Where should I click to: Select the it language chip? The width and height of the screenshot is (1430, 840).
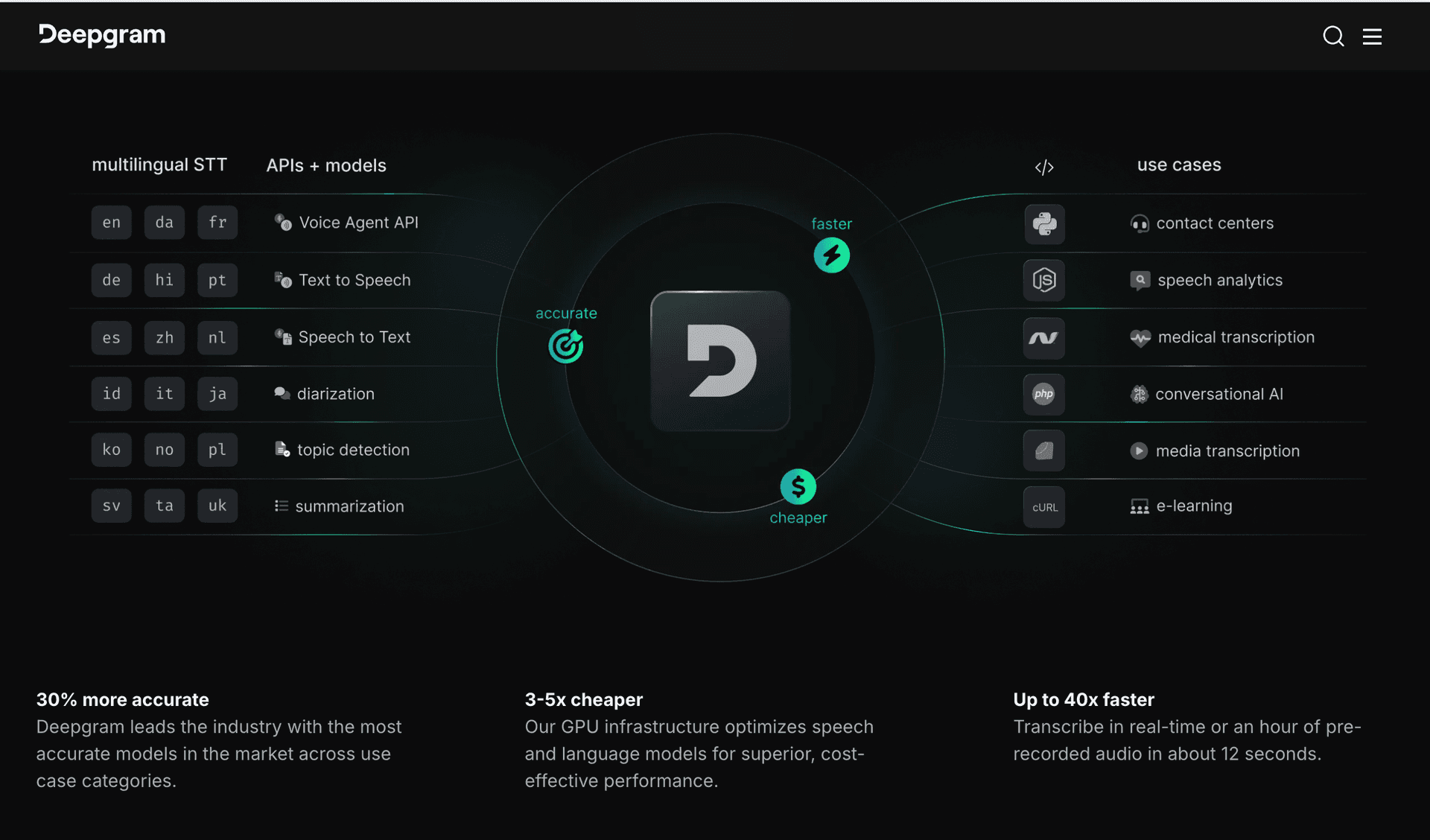pyautogui.click(x=165, y=393)
